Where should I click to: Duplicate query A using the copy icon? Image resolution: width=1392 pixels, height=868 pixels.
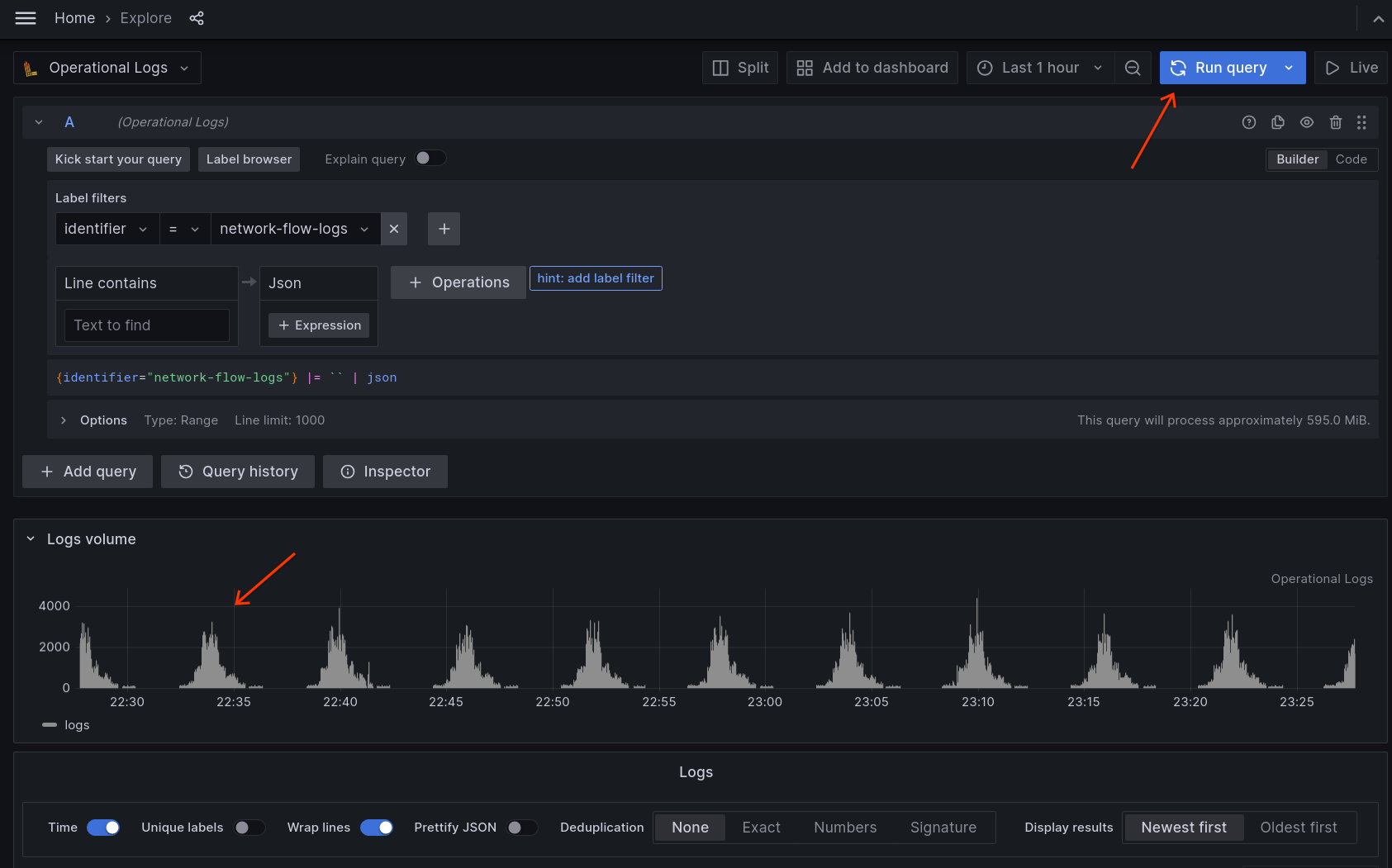(x=1278, y=121)
